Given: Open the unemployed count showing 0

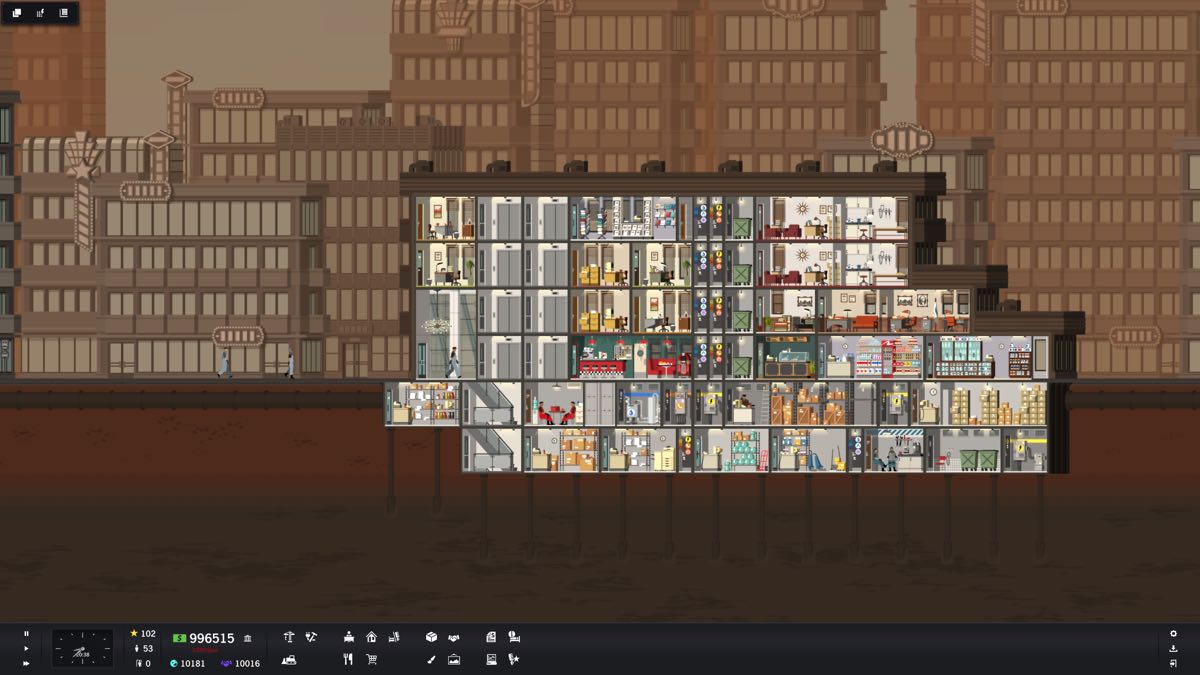Looking at the screenshot, I should (x=143, y=663).
